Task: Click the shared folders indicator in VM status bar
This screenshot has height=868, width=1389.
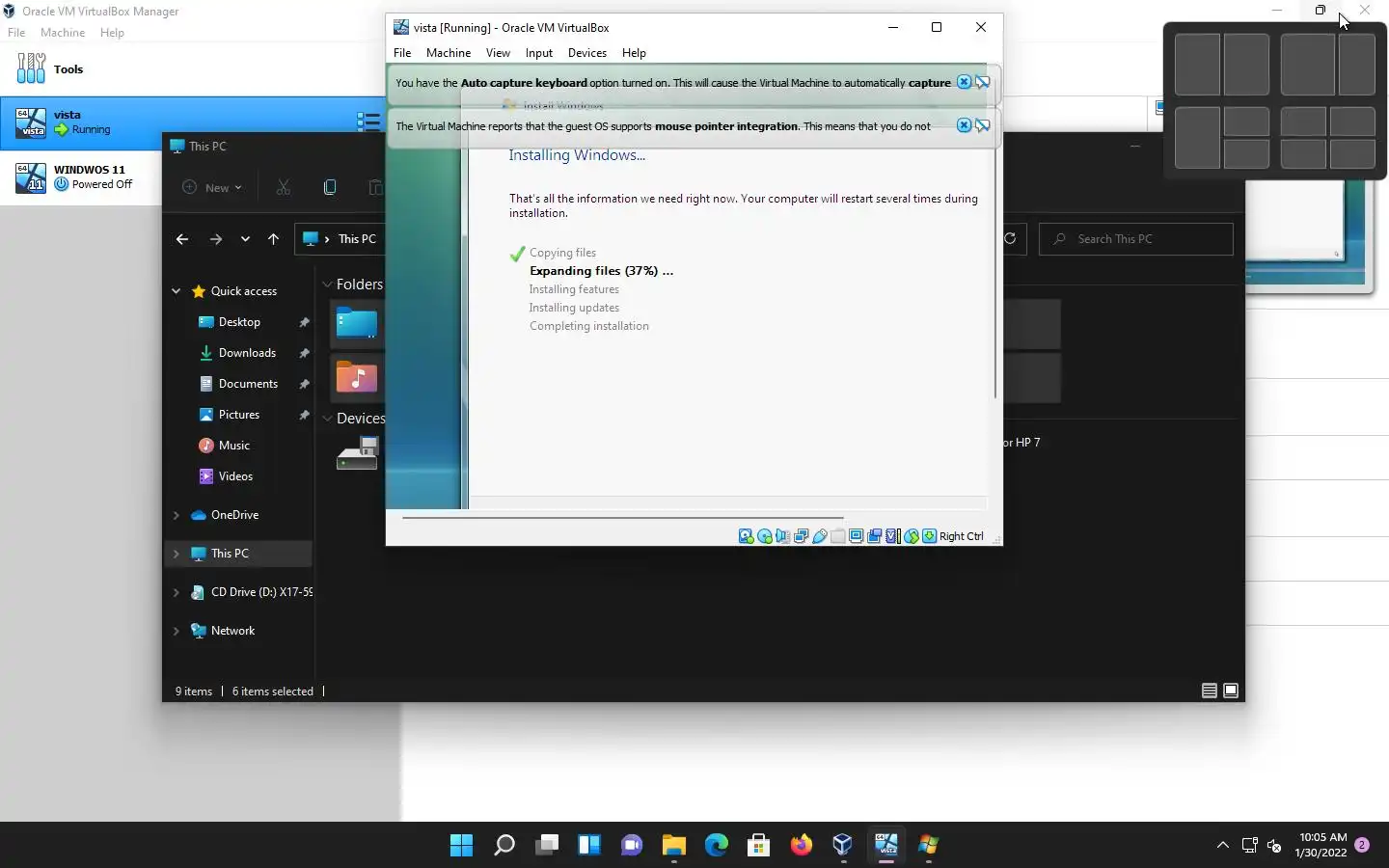Action: tap(838, 536)
